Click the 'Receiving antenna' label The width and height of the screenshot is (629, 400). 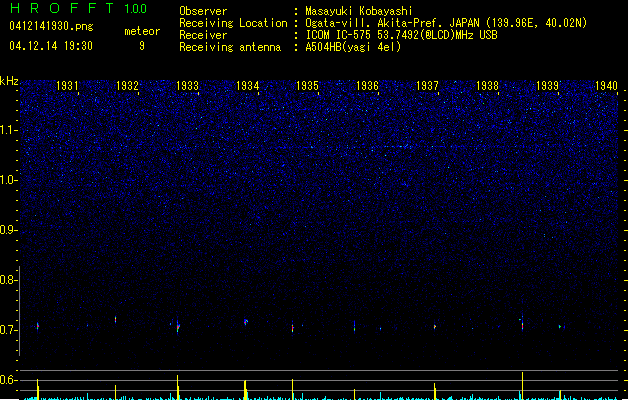(230, 47)
